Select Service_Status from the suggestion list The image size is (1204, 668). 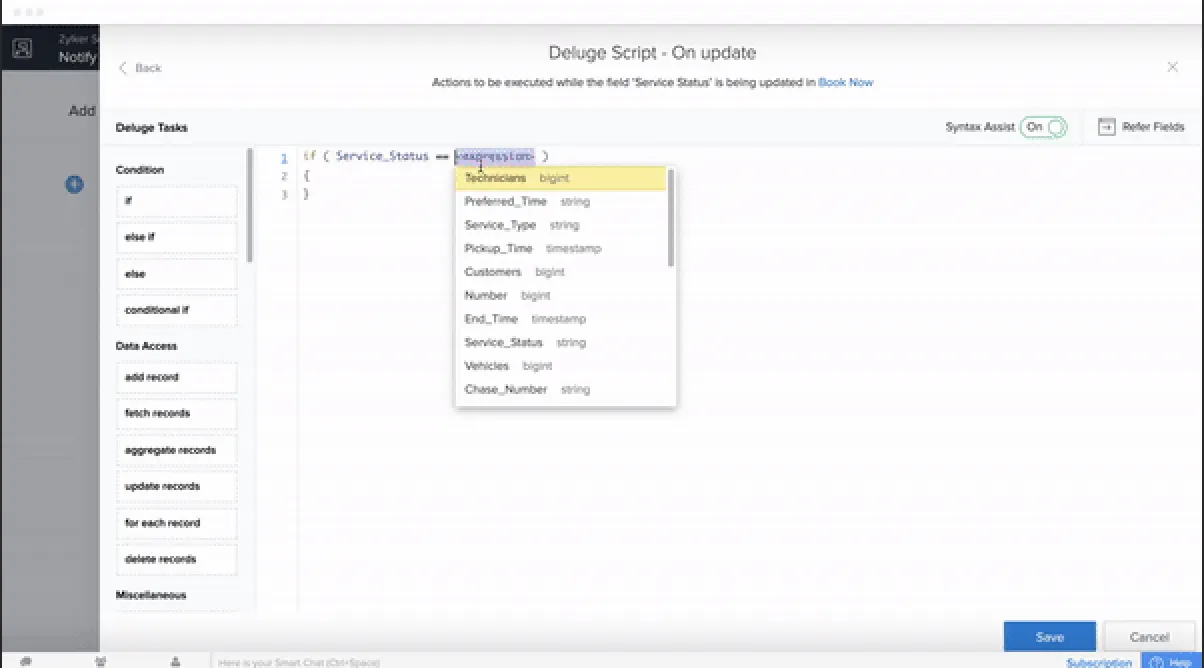pyautogui.click(x=560, y=342)
